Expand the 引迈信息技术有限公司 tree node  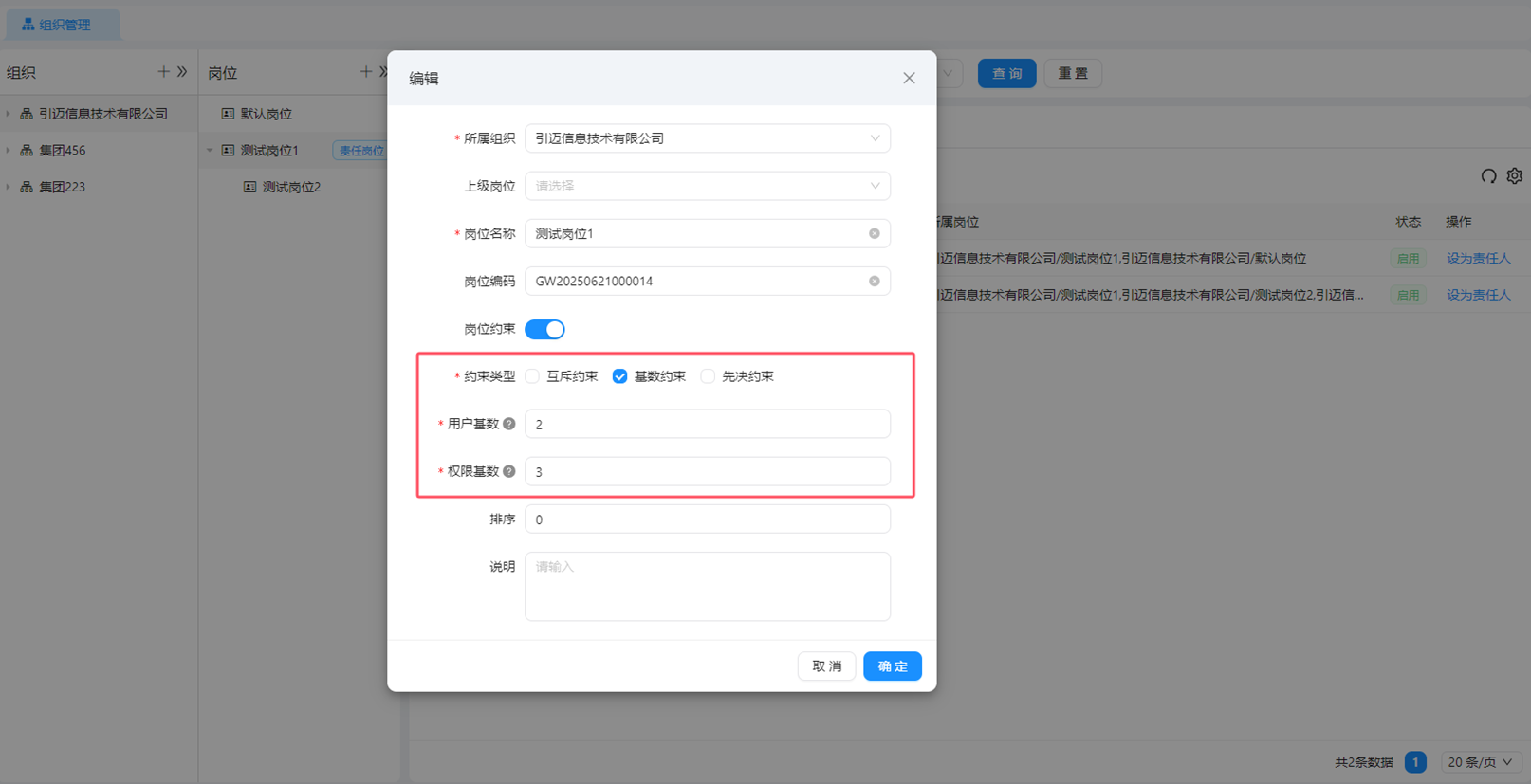9,114
